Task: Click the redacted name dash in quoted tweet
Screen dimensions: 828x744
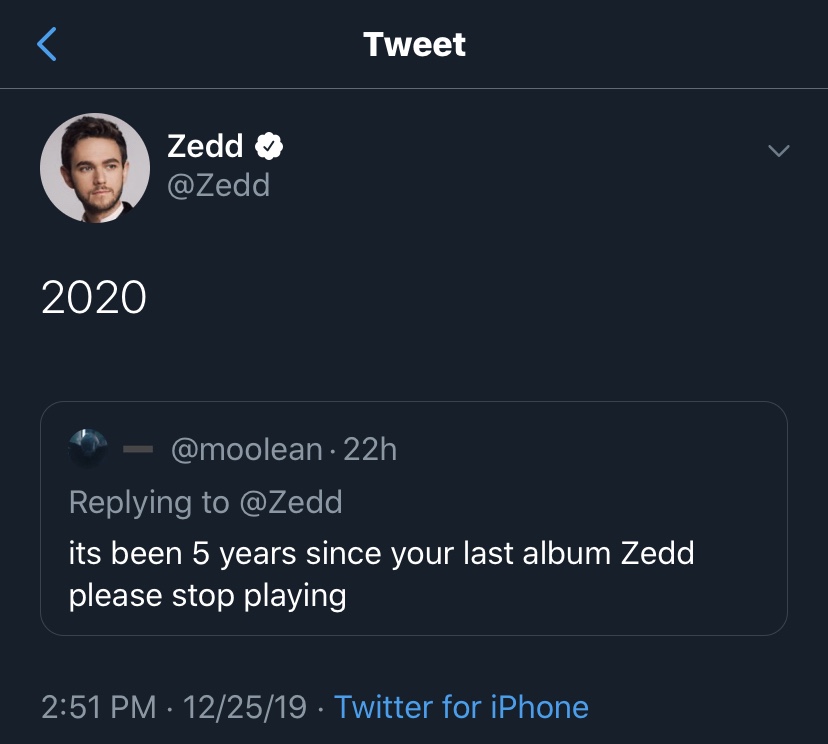Action: (x=137, y=450)
